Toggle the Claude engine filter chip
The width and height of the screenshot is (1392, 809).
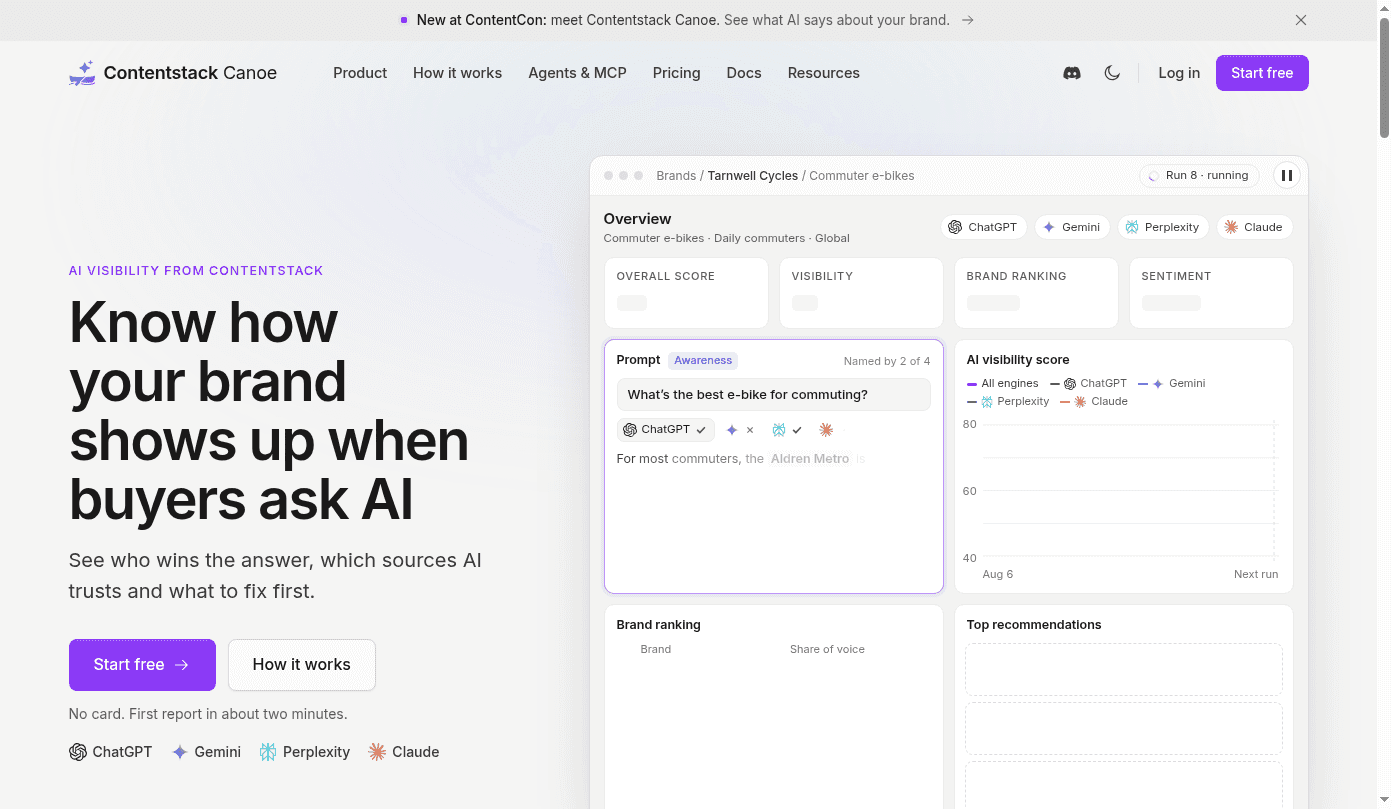(x=1254, y=227)
